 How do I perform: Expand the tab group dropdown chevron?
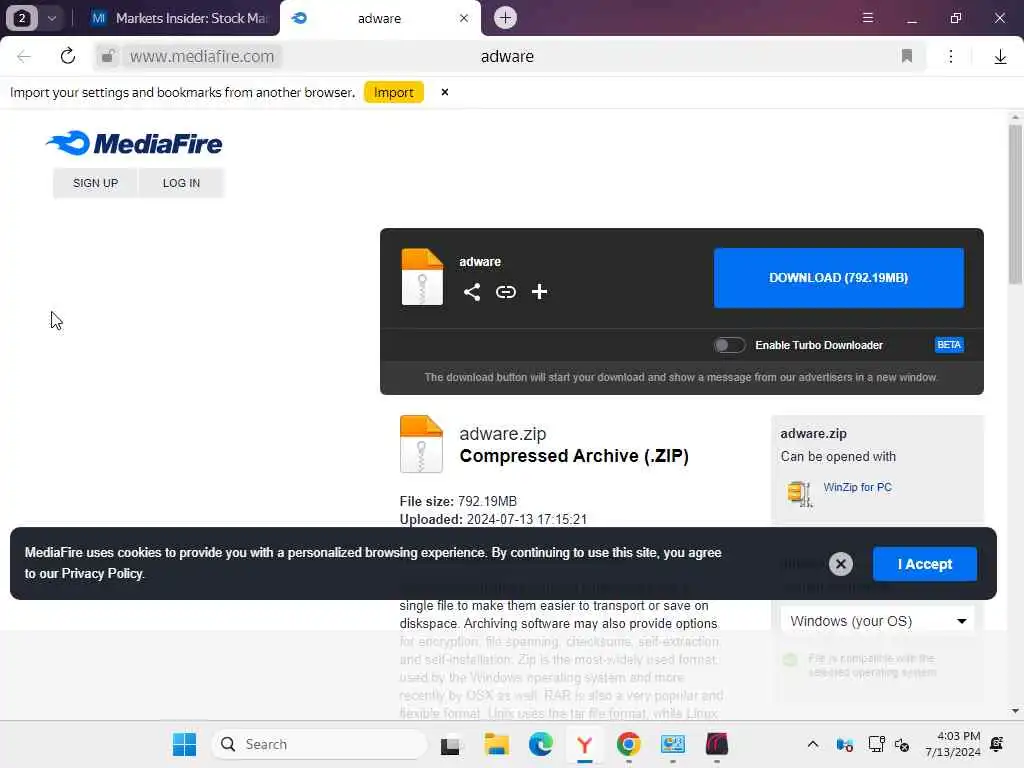(x=52, y=18)
